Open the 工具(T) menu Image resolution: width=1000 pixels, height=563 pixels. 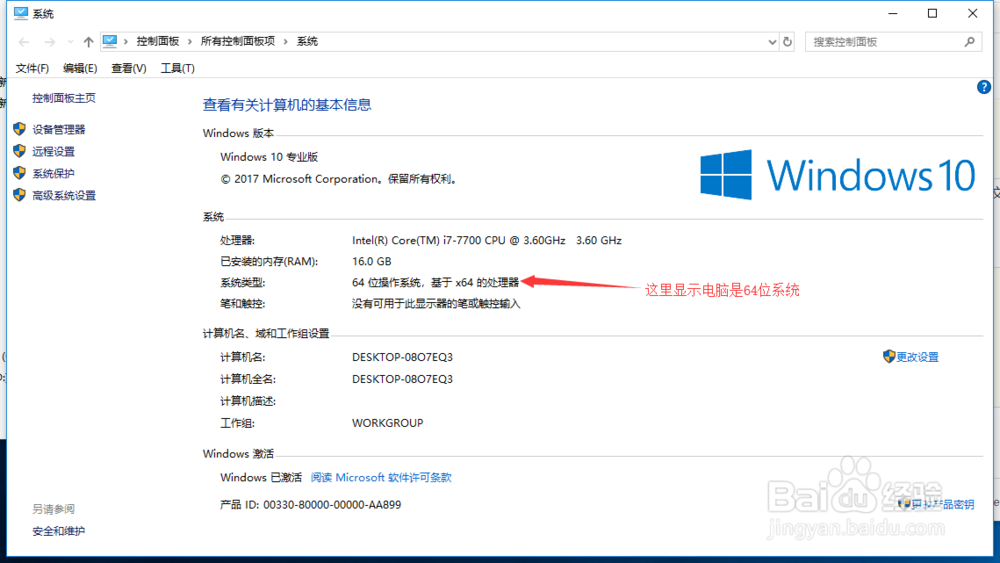pos(177,68)
